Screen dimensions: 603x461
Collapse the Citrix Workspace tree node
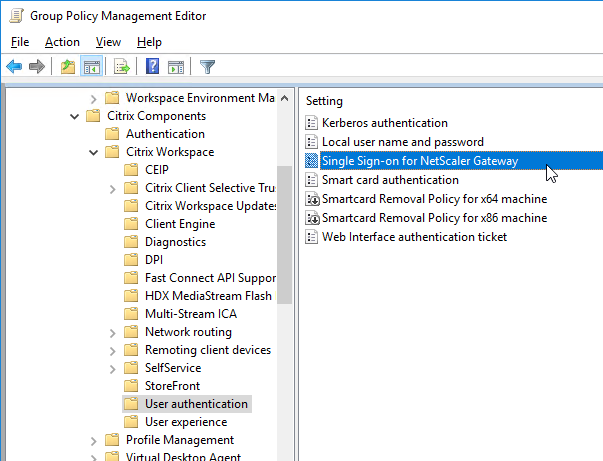(93, 152)
